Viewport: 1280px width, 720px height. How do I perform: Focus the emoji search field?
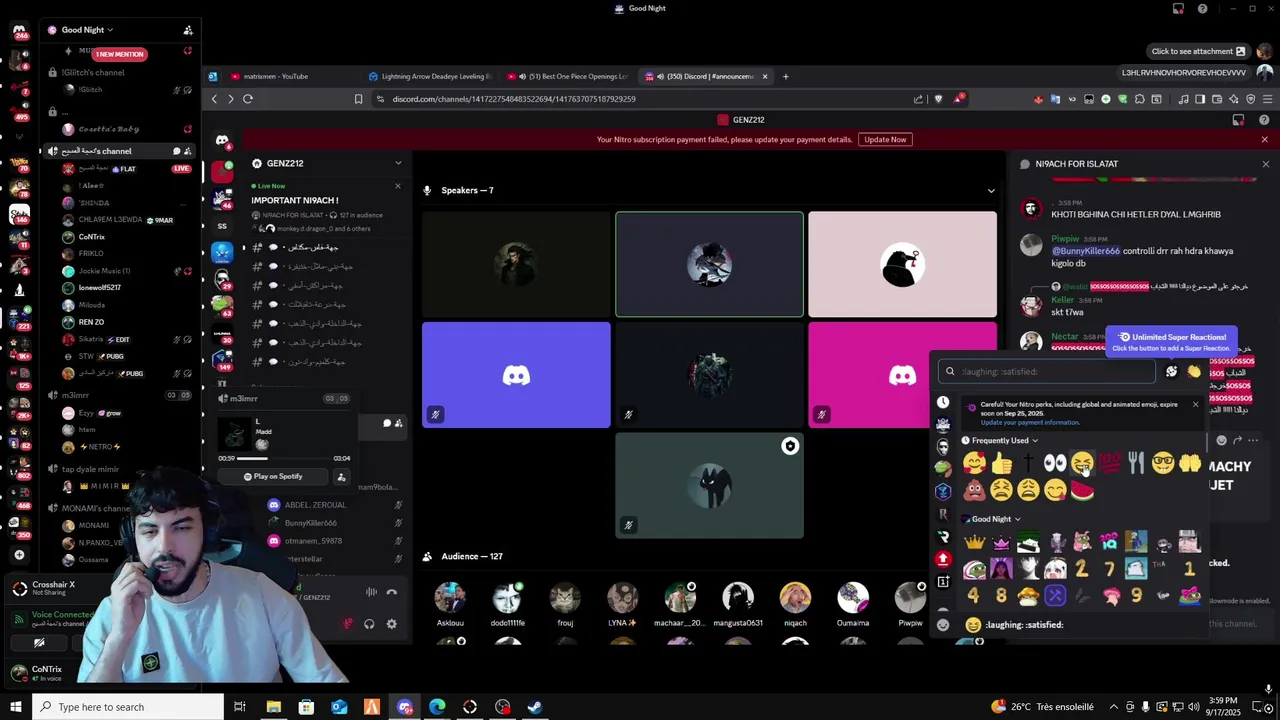1047,371
